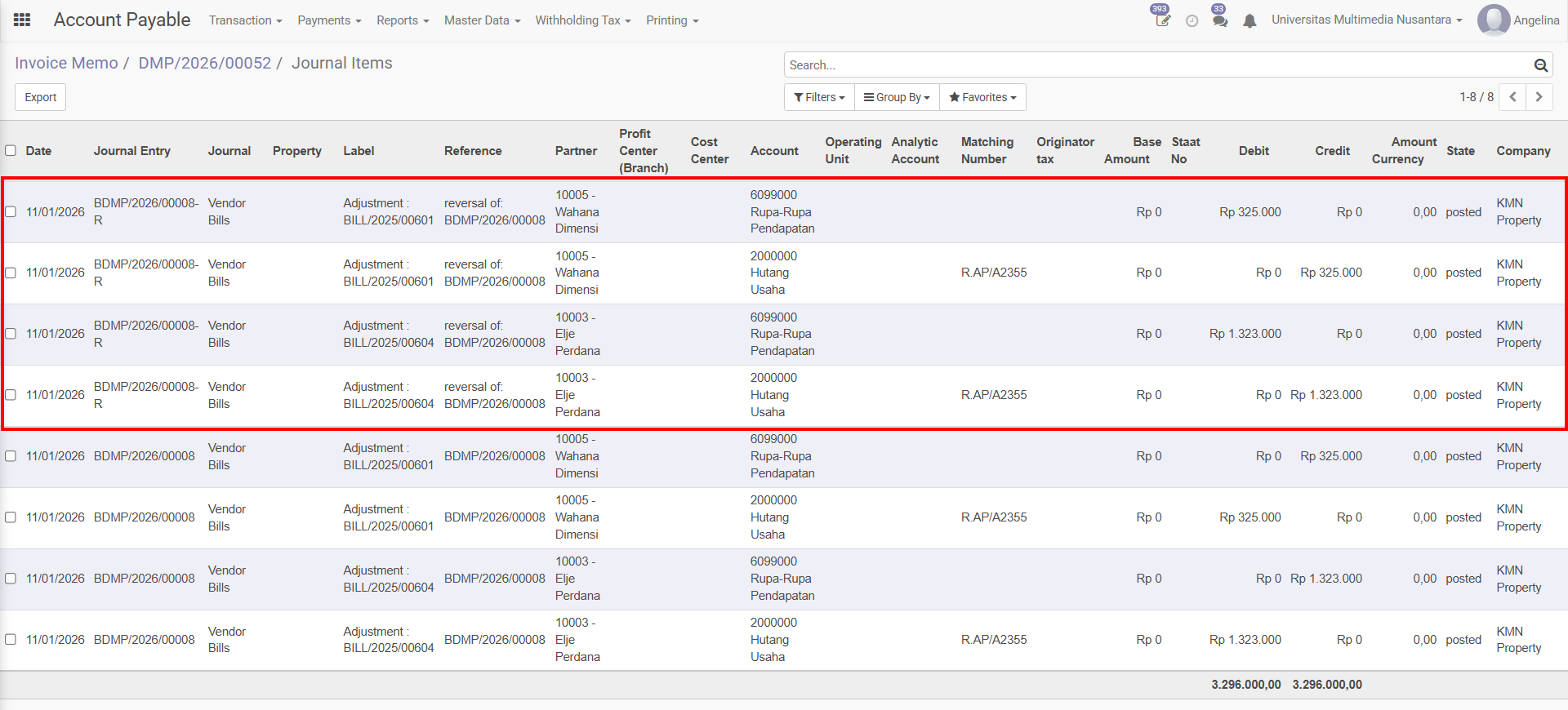Expand the Favorites dropdown

982,97
